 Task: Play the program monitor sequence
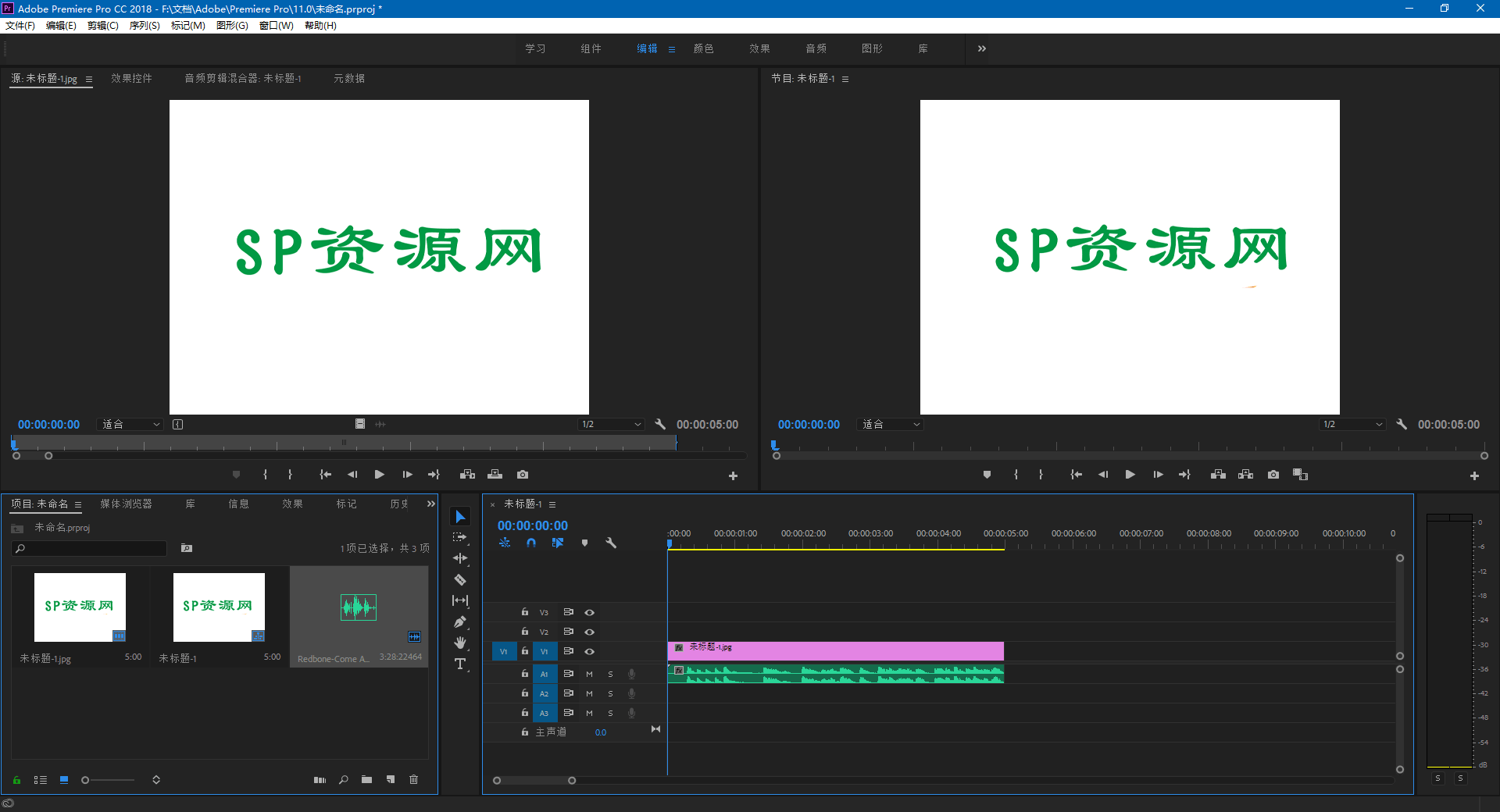tap(1130, 475)
